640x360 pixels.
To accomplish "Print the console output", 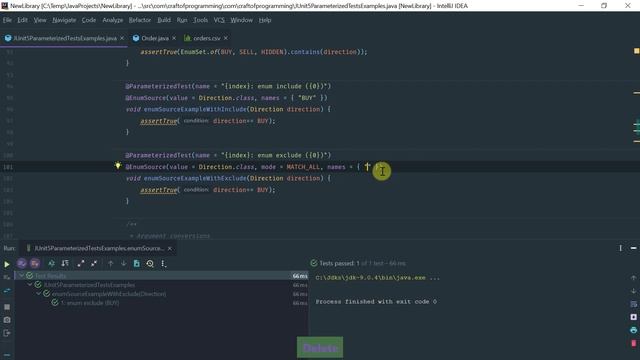I will (633, 330).
